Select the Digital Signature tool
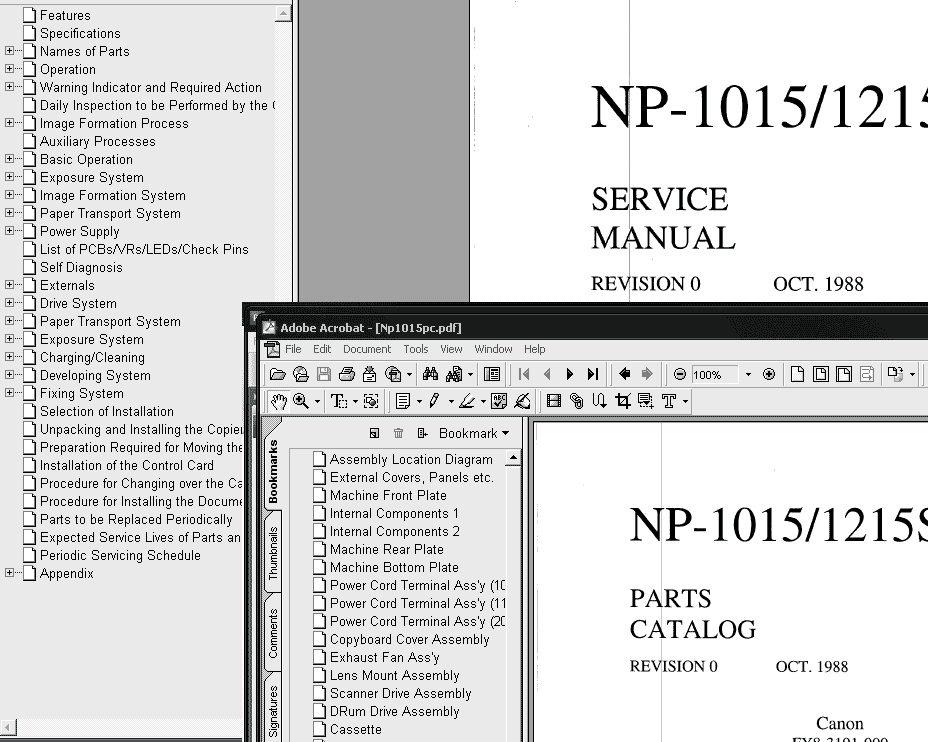This screenshot has height=742, width=928. 522,401
